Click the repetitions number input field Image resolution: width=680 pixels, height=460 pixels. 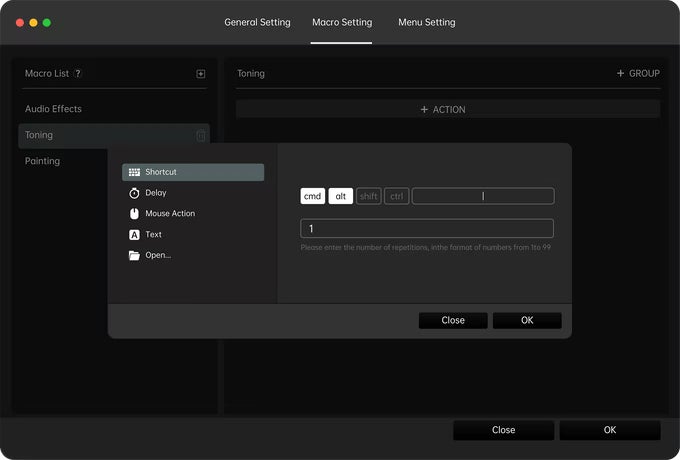[427, 229]
